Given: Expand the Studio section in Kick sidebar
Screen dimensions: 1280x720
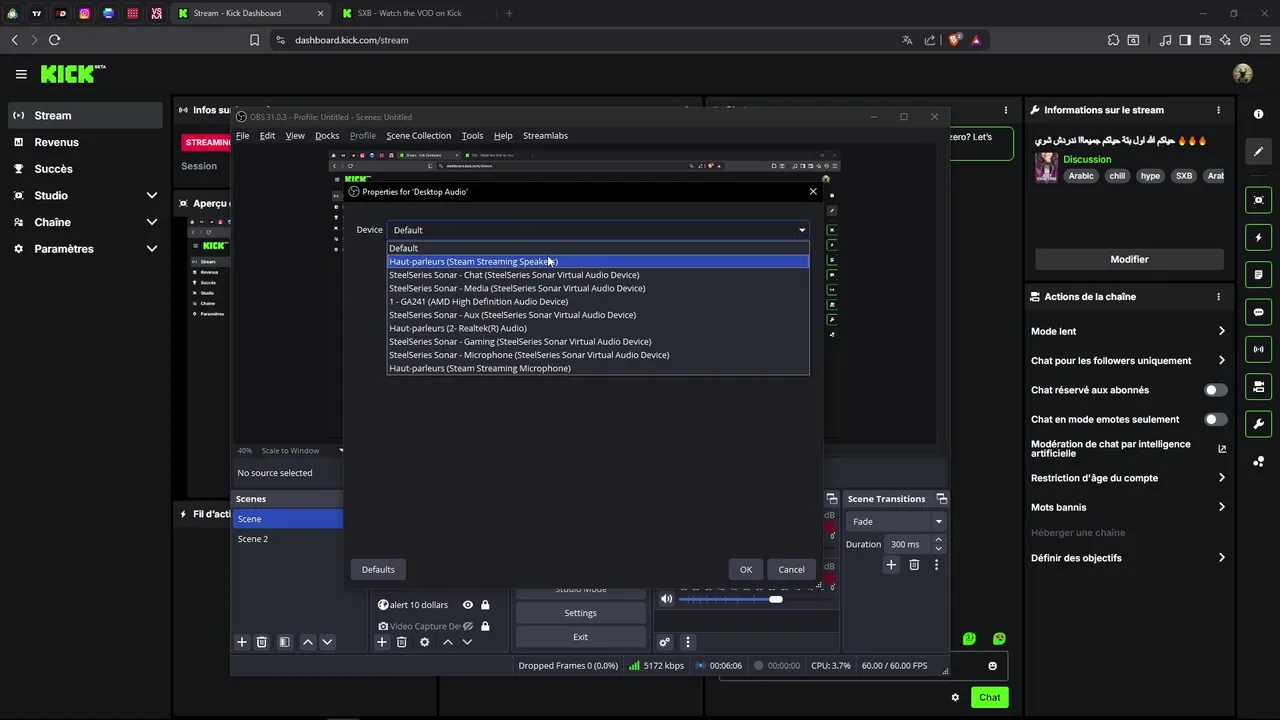Looking at the screenshot, I should pyautogui.click(x=152, y=195).
